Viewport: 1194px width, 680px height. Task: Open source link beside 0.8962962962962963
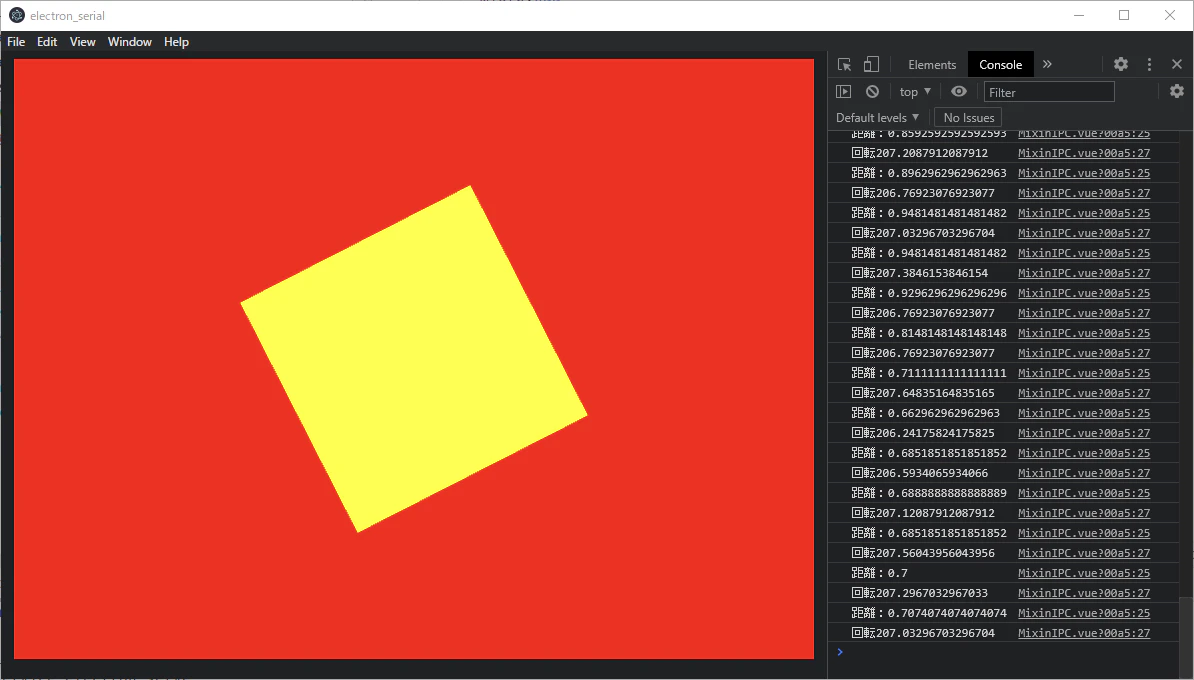pyautogui.click(x=1084, y=173)
